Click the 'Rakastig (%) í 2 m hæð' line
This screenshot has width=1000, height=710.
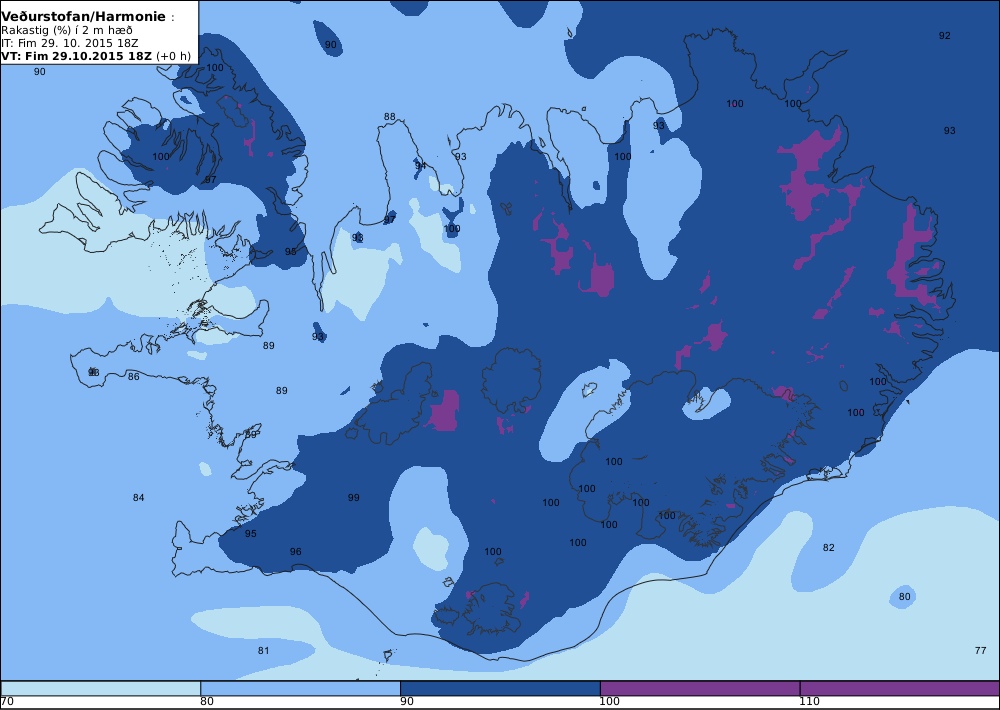coord(67,30)
